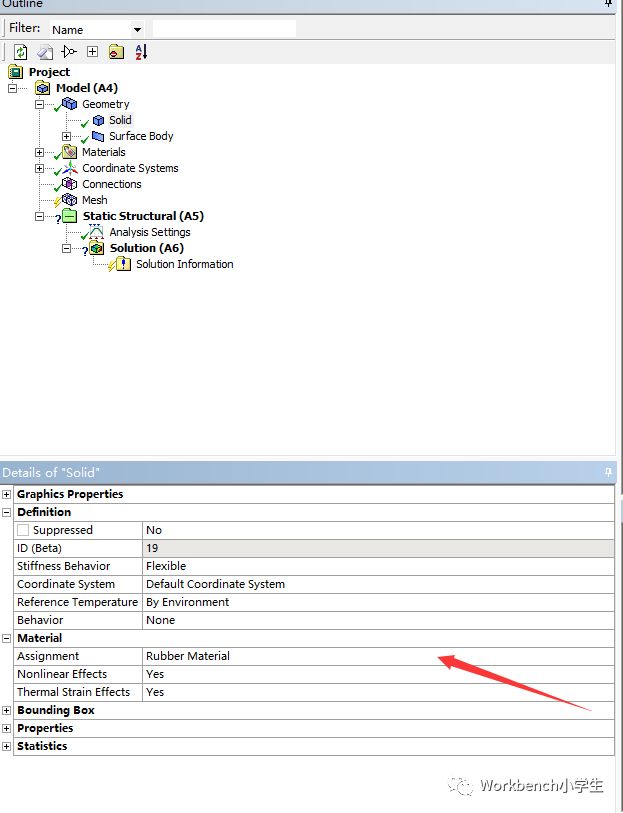Click the refresh search toolbar icon
The image size is (623, 813).
point(20,52)
